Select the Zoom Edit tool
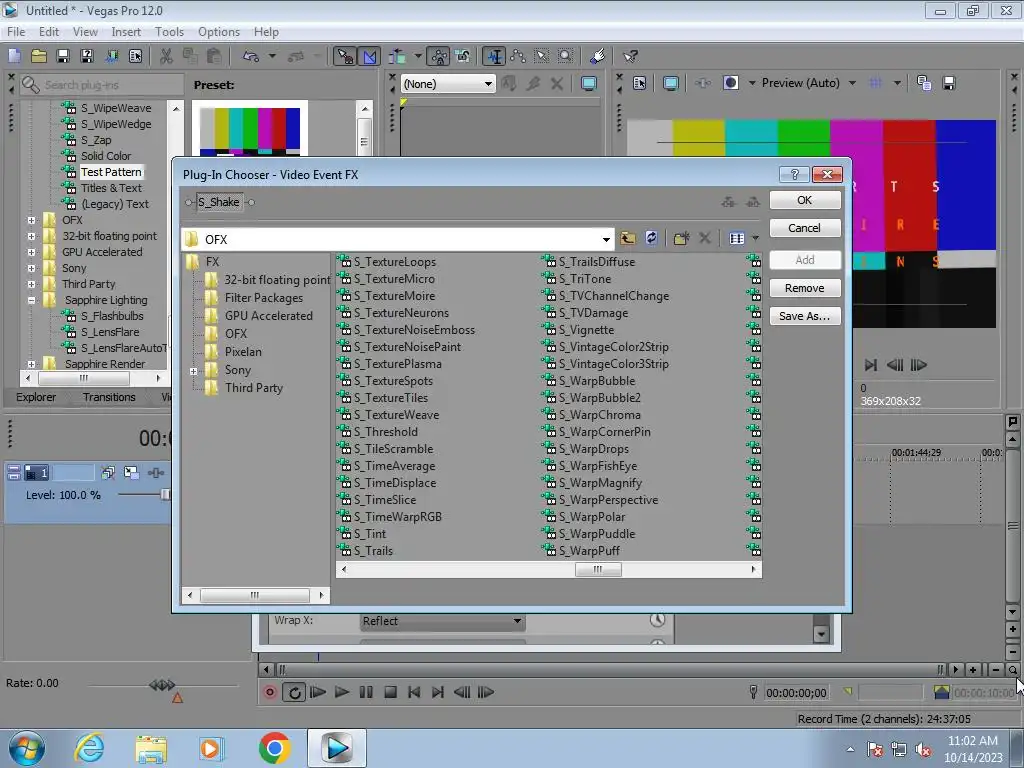1024x768 pixels. 566,56
